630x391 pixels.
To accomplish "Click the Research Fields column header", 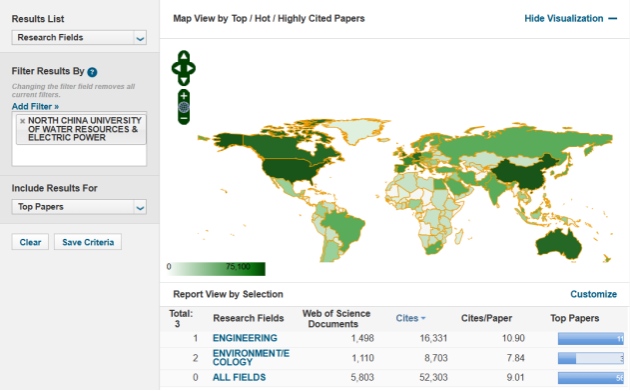I will [248, 318].
